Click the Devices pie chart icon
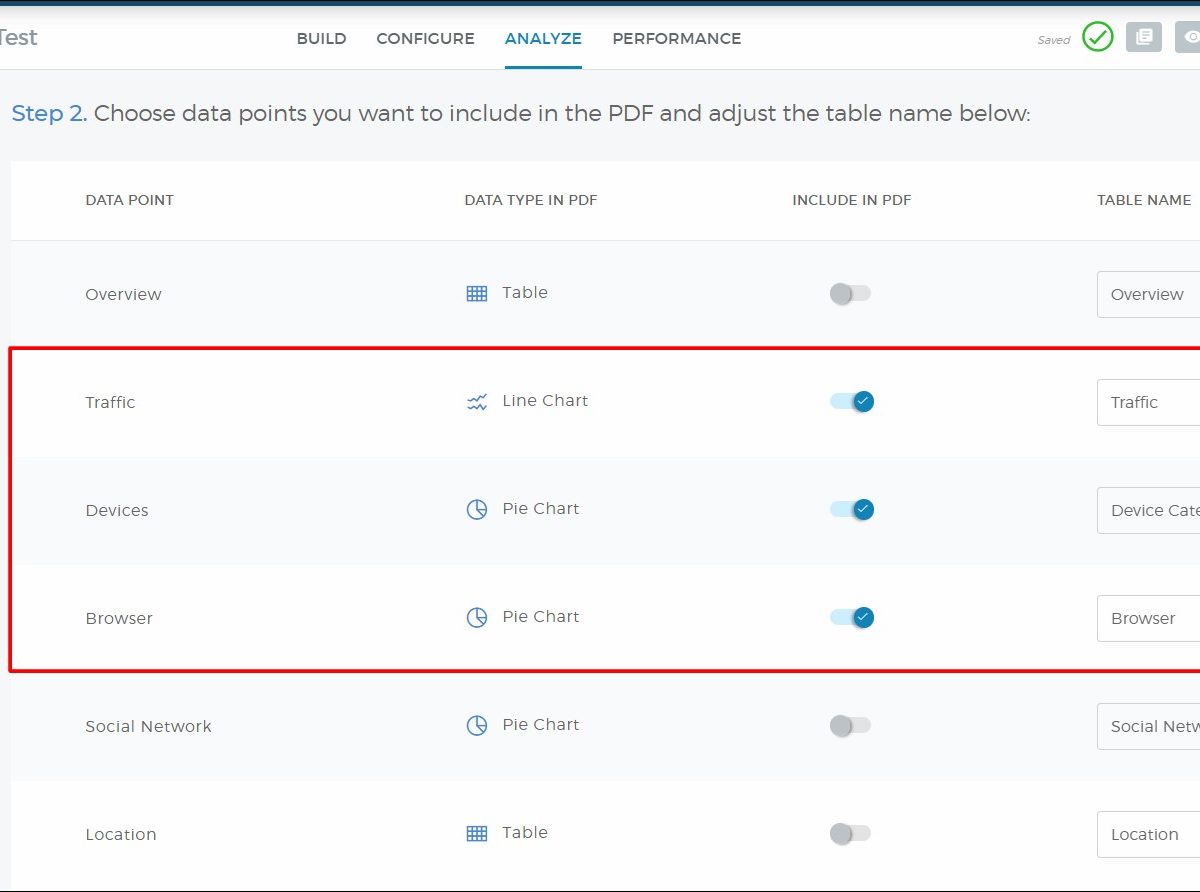 (477, 510)
